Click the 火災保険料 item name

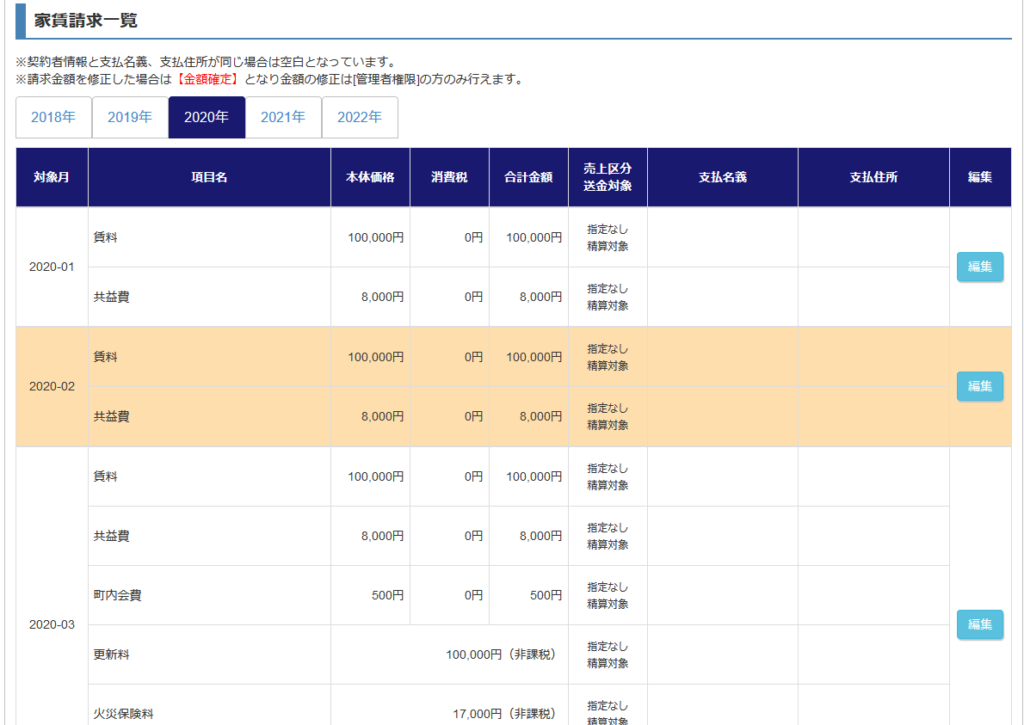[123, 714]
